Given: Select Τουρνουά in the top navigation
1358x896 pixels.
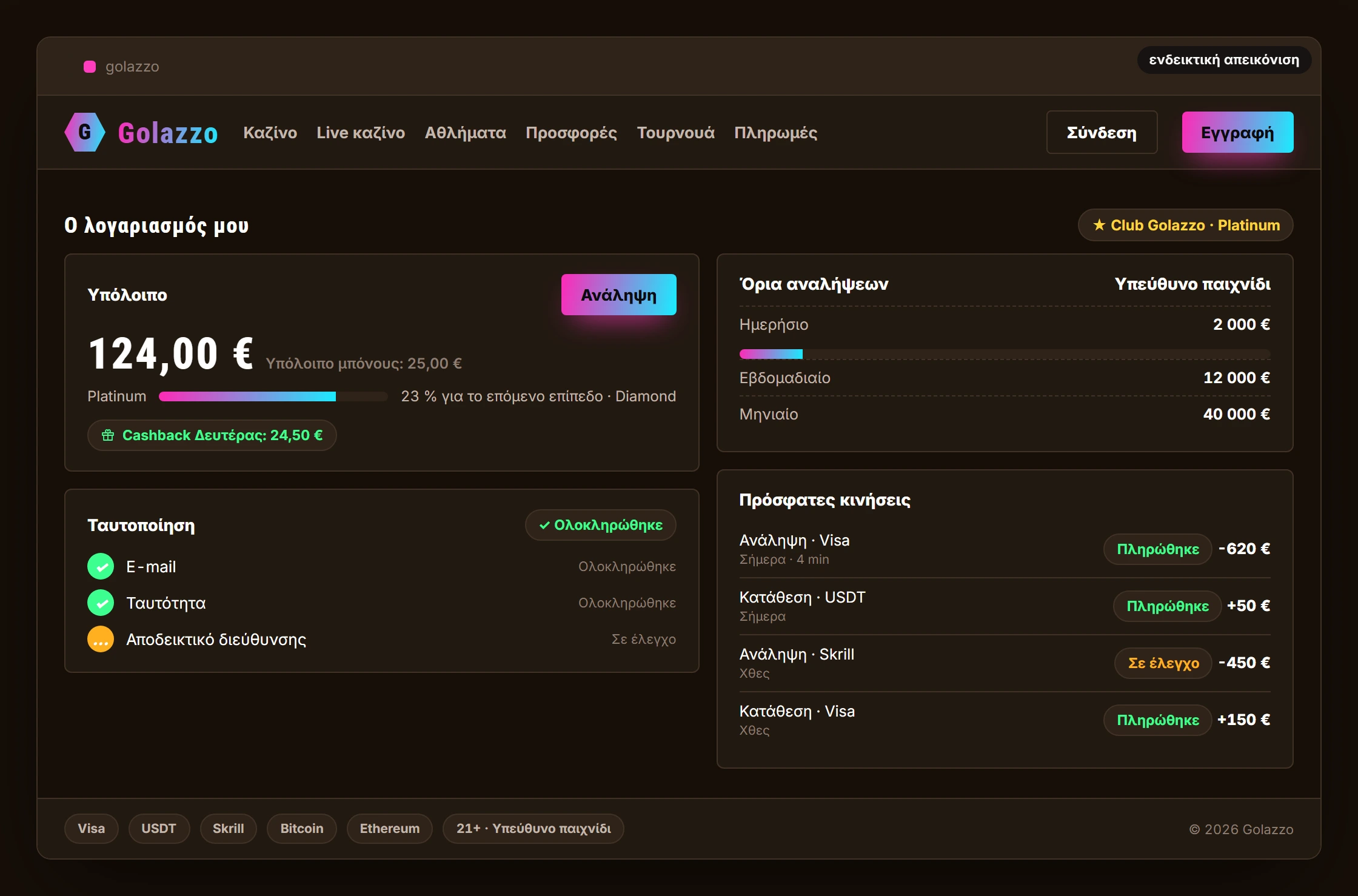Looking at the screenshot, I should pos(676,133).
